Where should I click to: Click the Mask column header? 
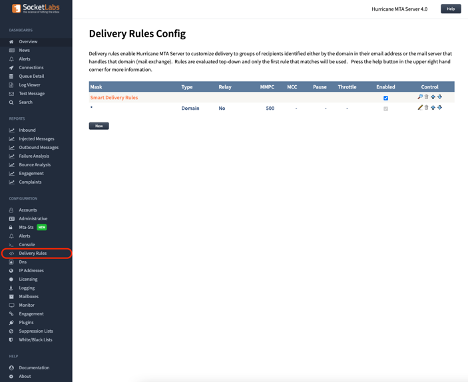pyautogui.click(x=96, y=87)
